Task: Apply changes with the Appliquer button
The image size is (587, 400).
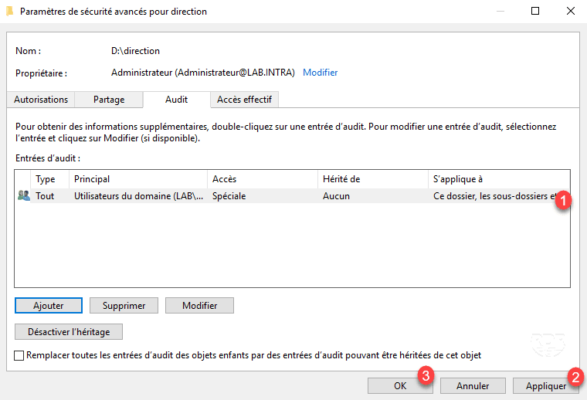Action: point(545,386)
